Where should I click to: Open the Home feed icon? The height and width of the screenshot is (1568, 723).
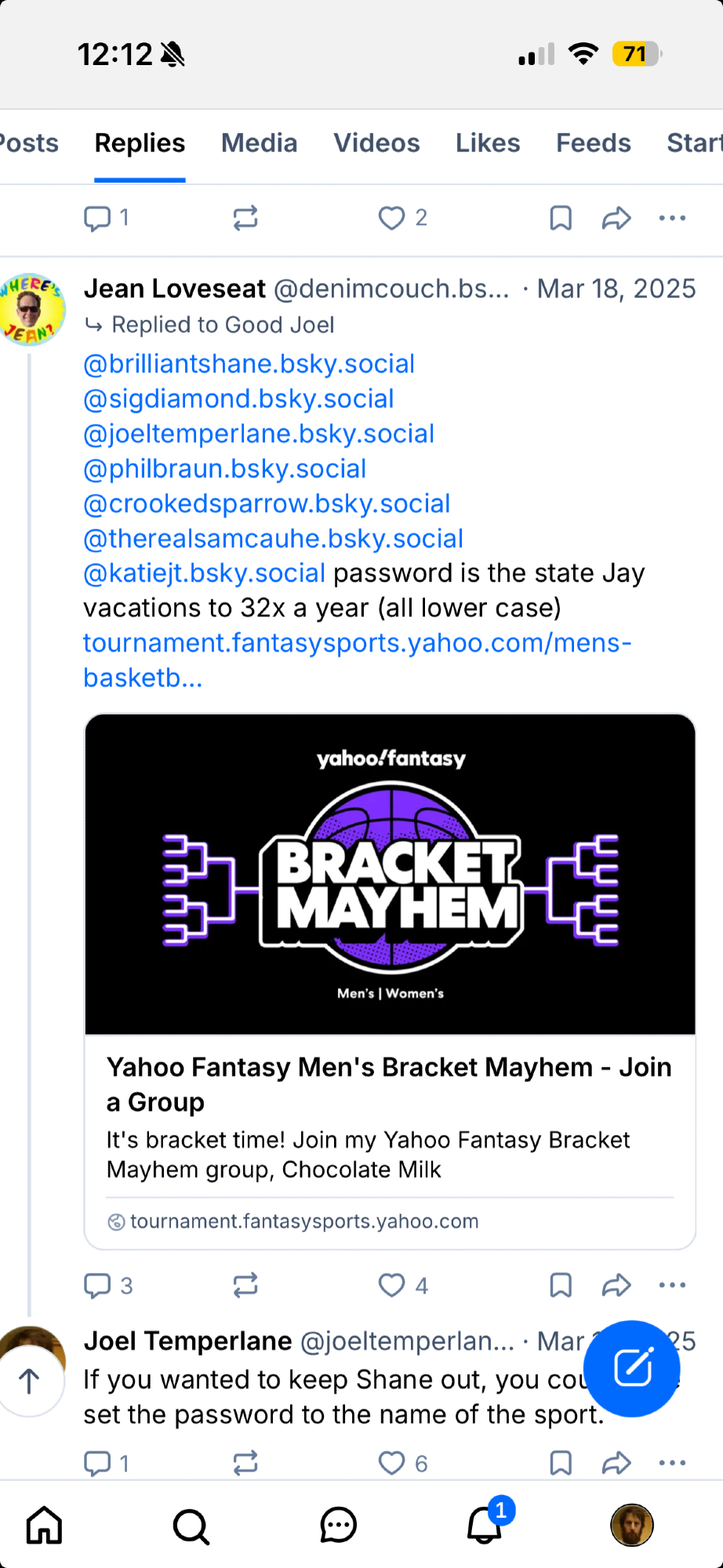[44, 1526]
